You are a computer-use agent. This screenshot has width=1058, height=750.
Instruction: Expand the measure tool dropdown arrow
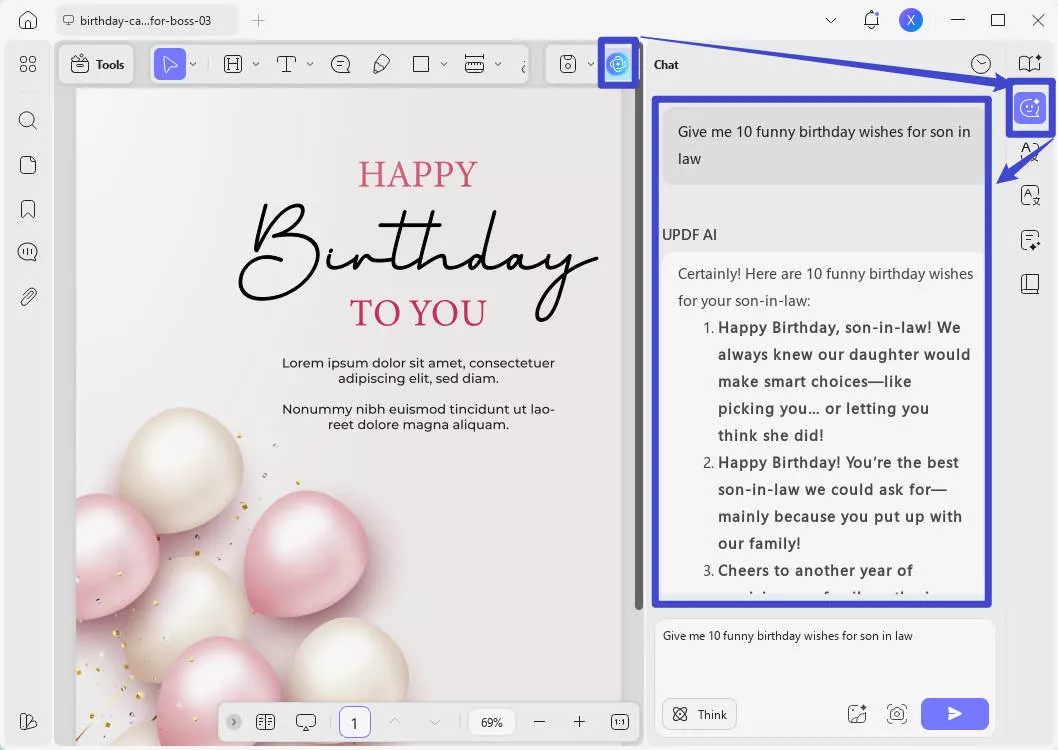click(498, 64)
